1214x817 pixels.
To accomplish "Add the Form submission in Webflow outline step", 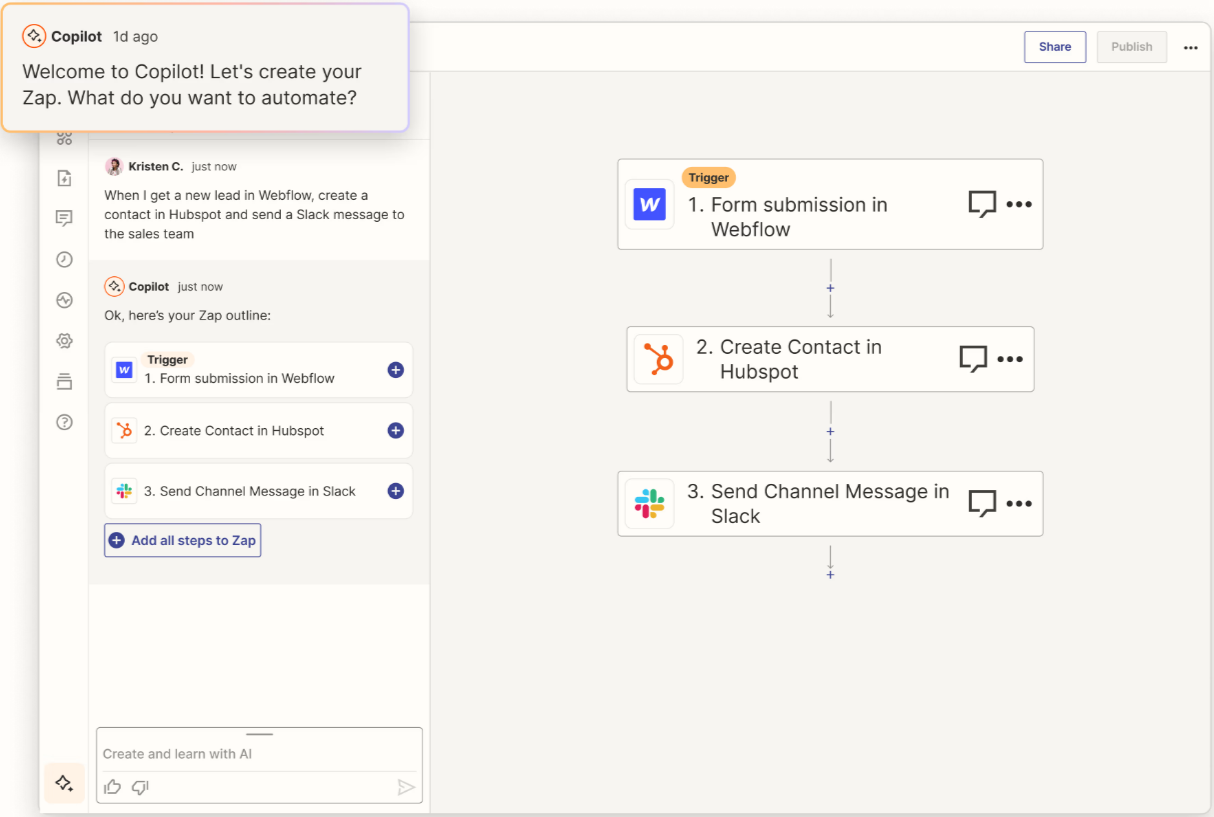I will pyautogui.click(x=396, y=370).
